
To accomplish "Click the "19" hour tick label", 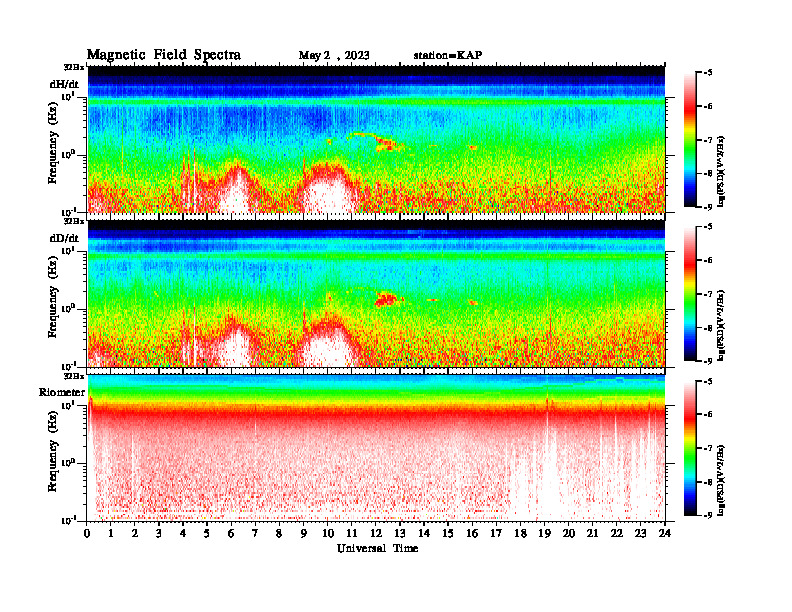I will pyautogui.click(x=544, y=534).
